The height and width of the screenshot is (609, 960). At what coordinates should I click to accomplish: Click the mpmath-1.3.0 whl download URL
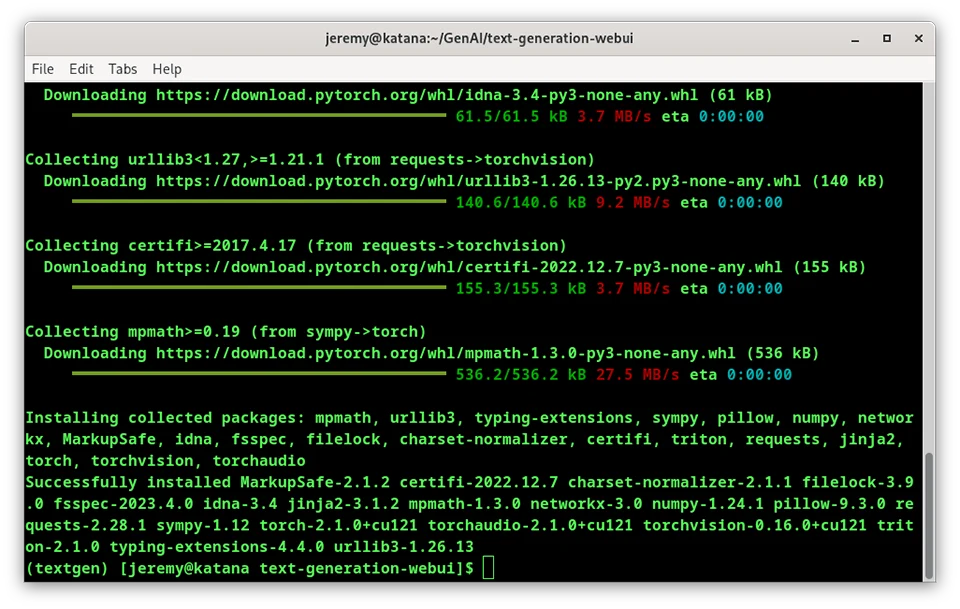pyautogui.click(x=446, y=353)
